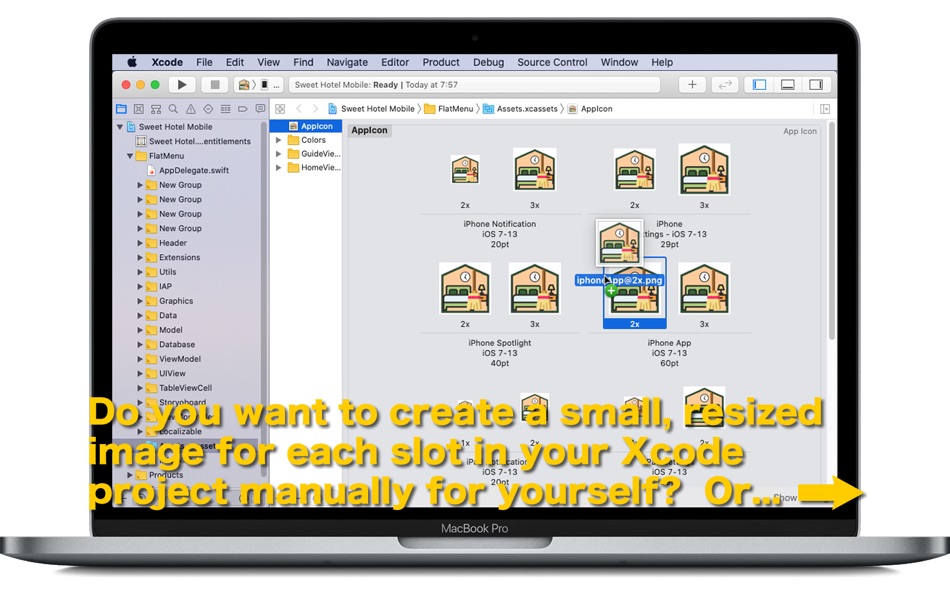The image size is (950, 594).
Task: Select iPhone Spotlight 3x icon slot
Action: tap(534, 289)
